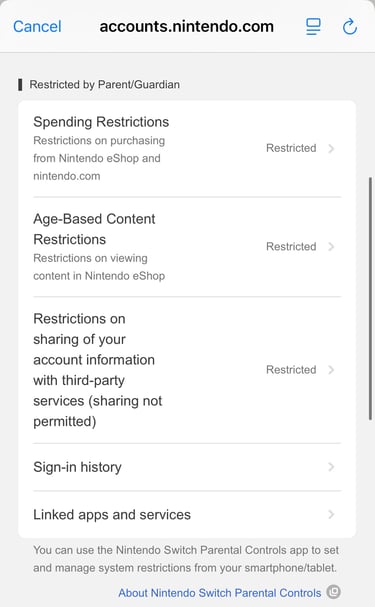
Task: Cancel and close the web view
Action: (37, 27)
